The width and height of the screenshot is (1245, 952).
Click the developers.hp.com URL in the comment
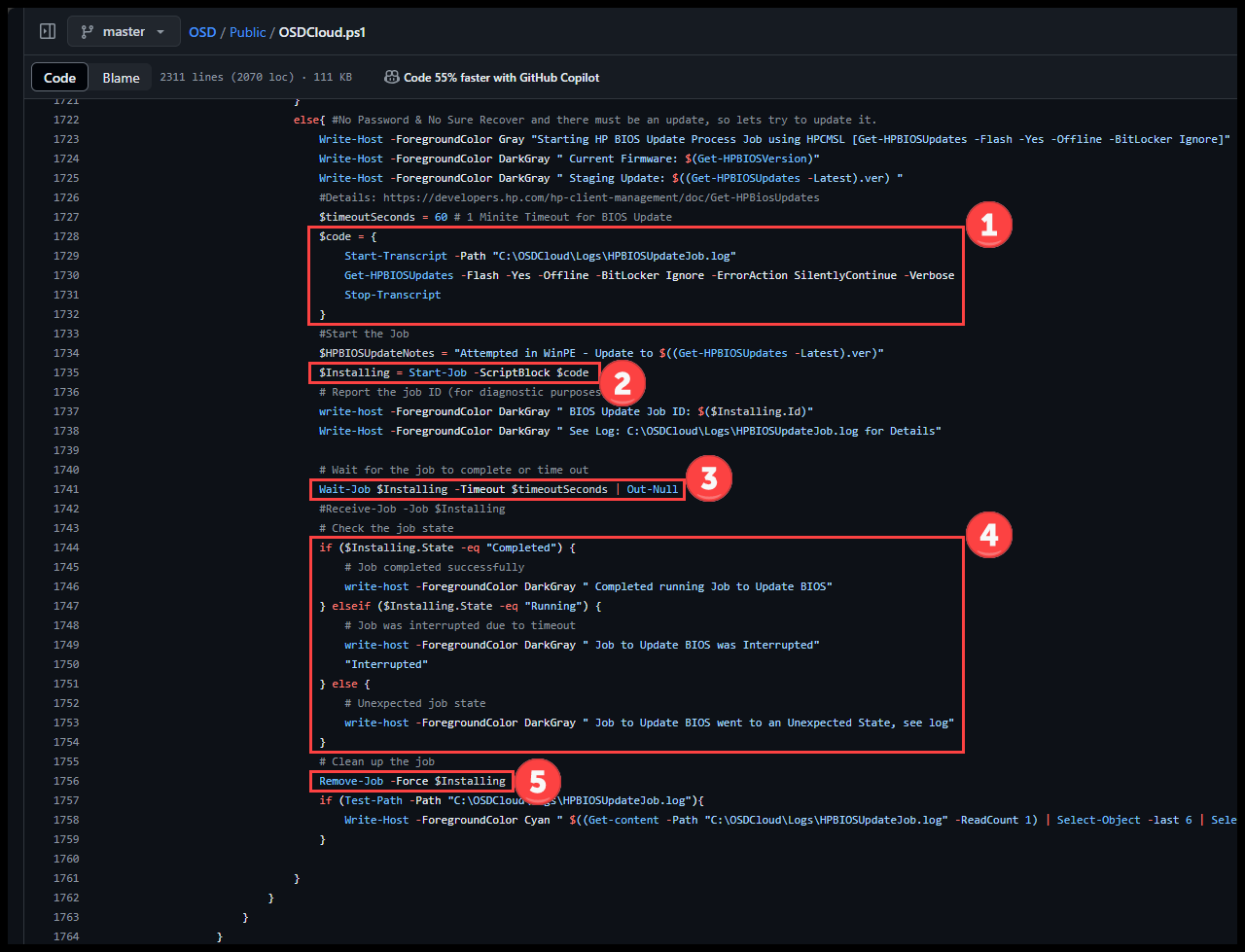(x=600, y=197)
